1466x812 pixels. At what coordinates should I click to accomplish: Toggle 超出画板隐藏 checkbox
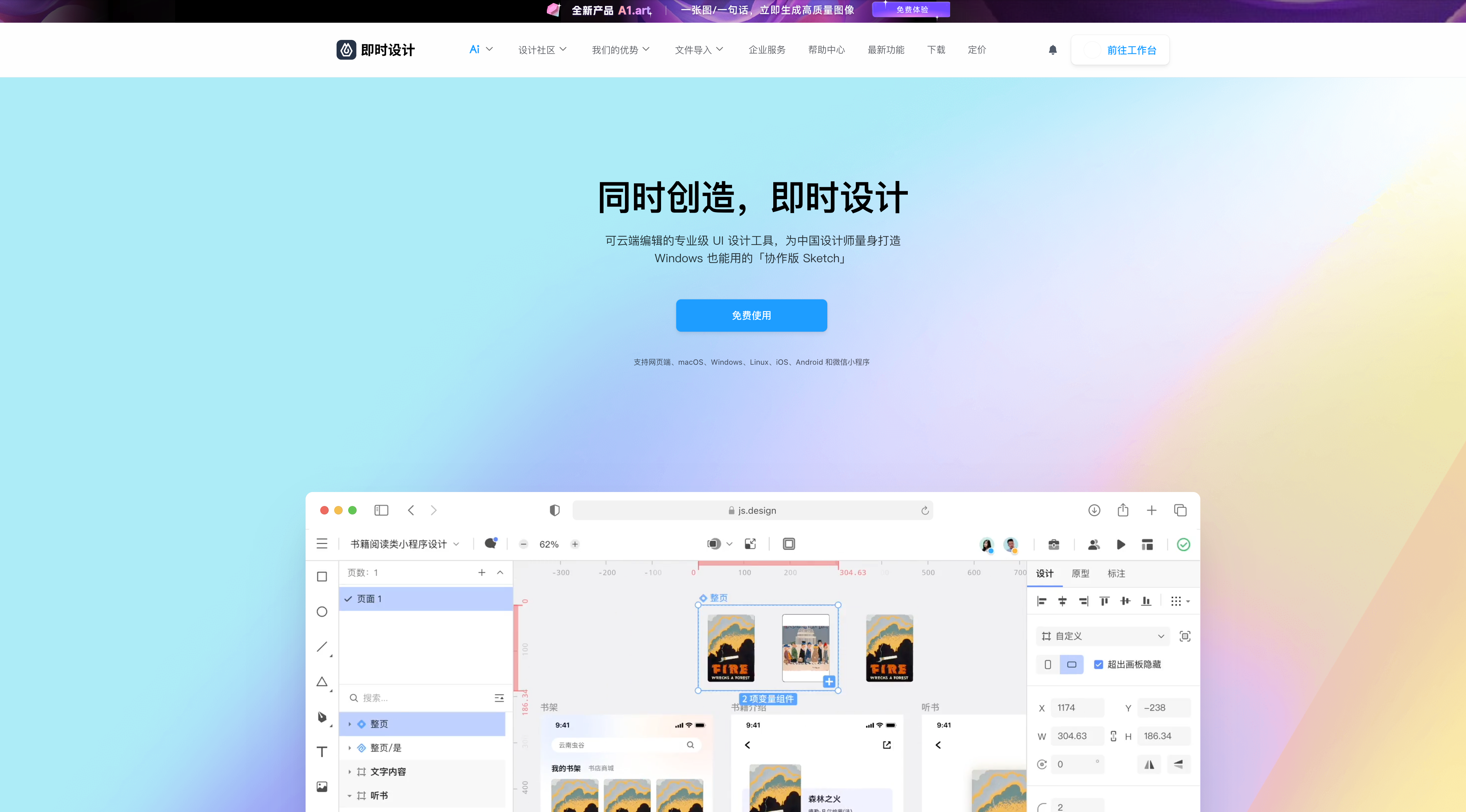click(x=1098, y=665)
